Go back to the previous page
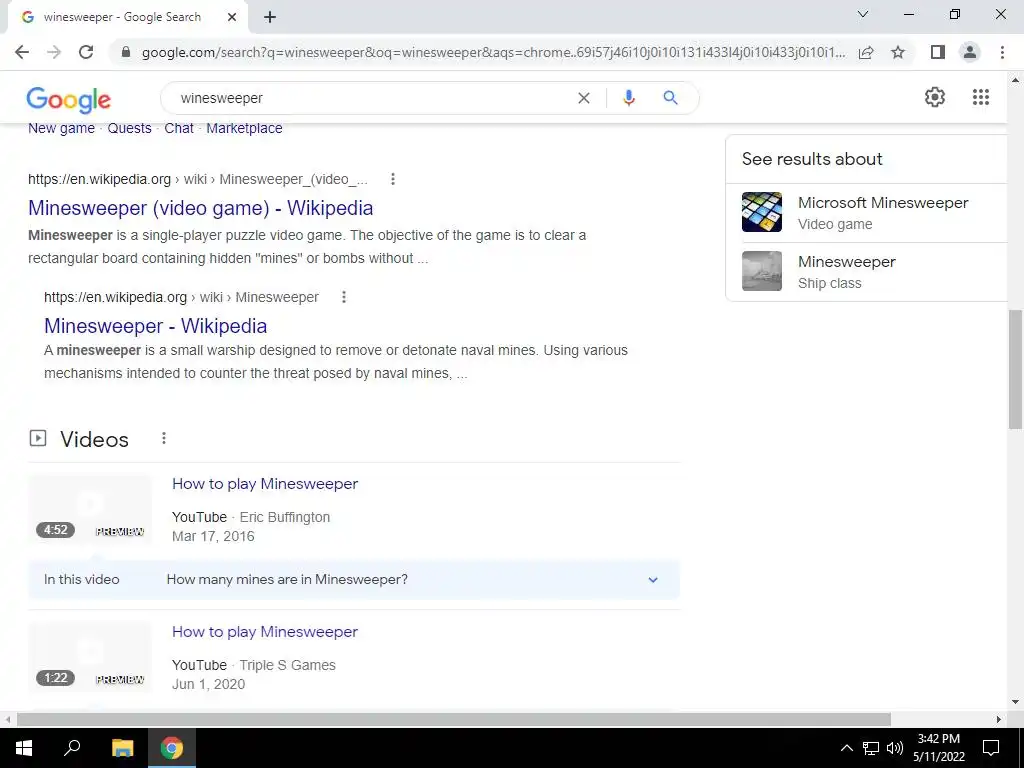 point(22,52)
